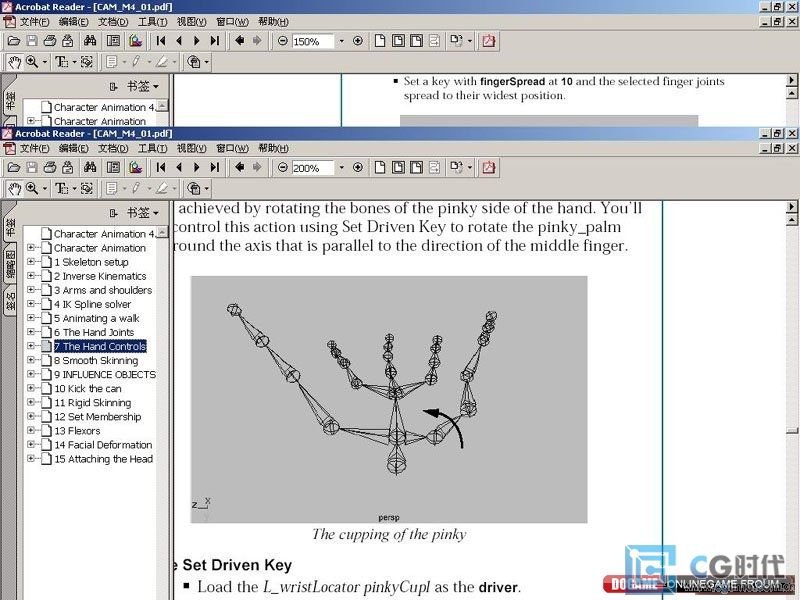
Task: Click red Adobe PDF icon in front 200% window
Action: click(x=489, y=167)
